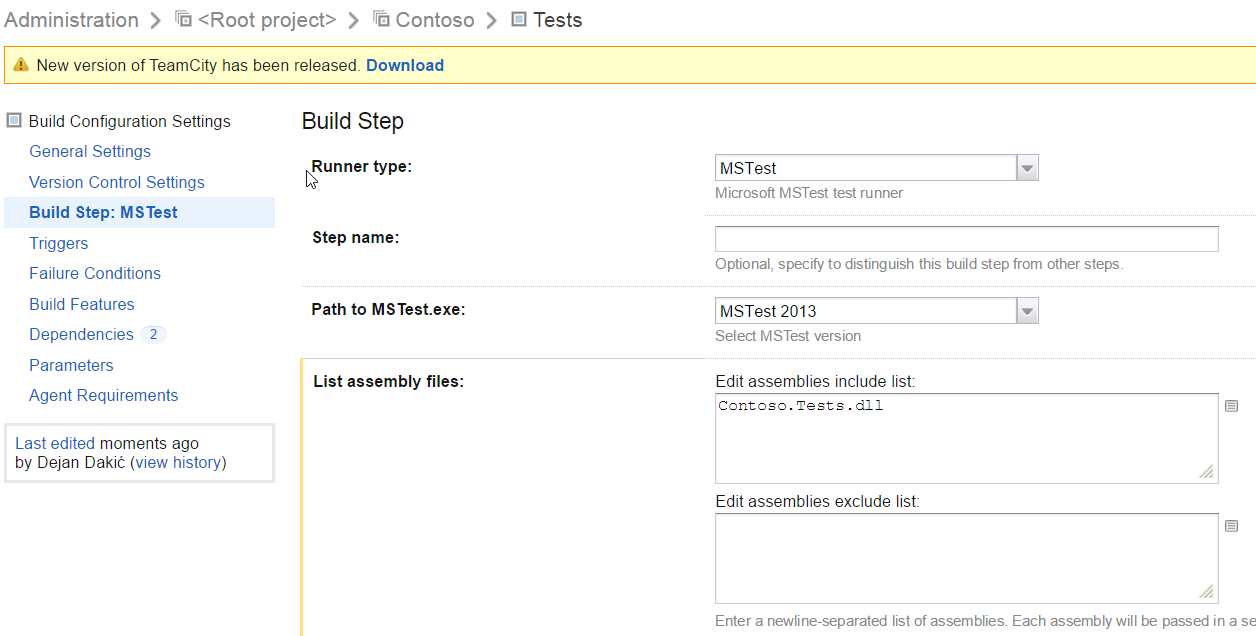Viewport: 1256px width, 636px height.
Task: Open Triggers settings page
Action: point(59,243)
